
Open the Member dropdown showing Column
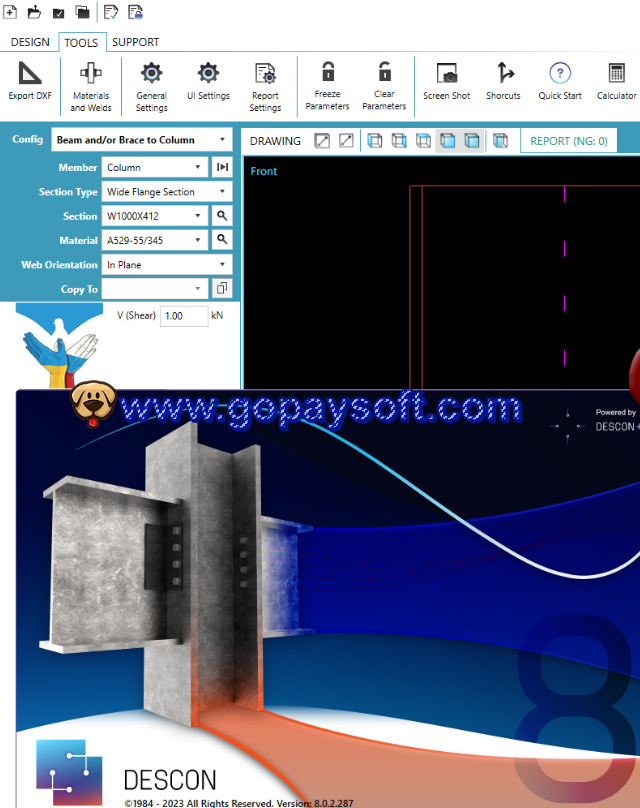155,167
